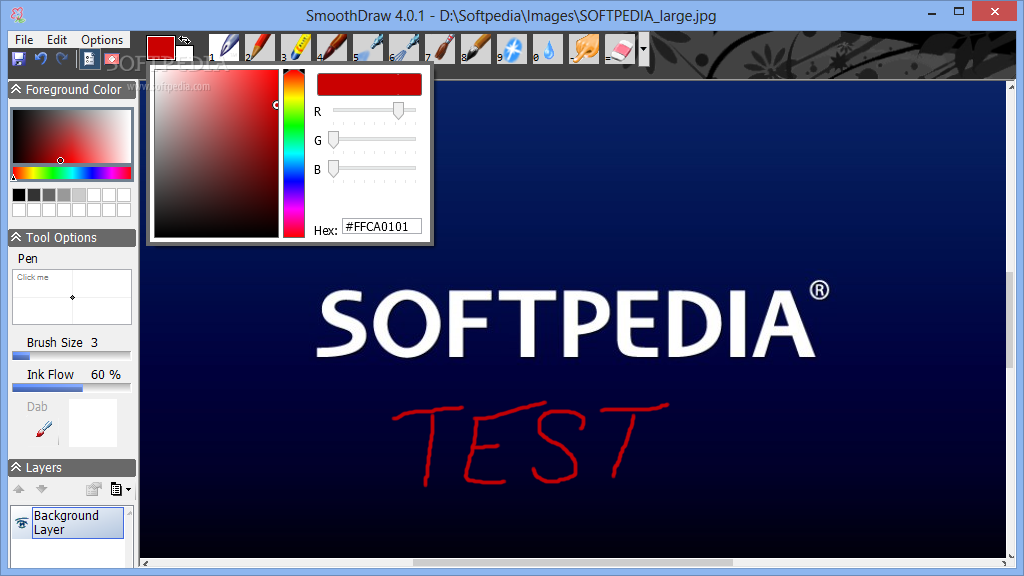Select the Pen tool numbered 1
This screenshot has height=576, width=1024.
click(223, 48)
